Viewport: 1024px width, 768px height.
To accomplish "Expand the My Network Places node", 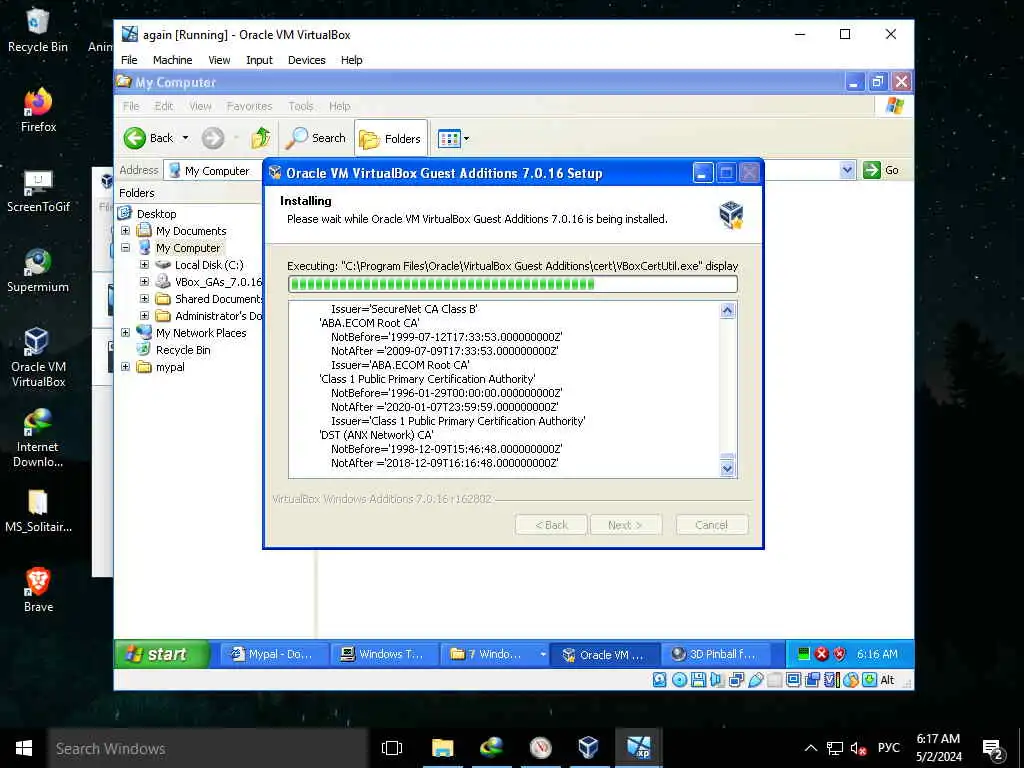I will (125, 332).
